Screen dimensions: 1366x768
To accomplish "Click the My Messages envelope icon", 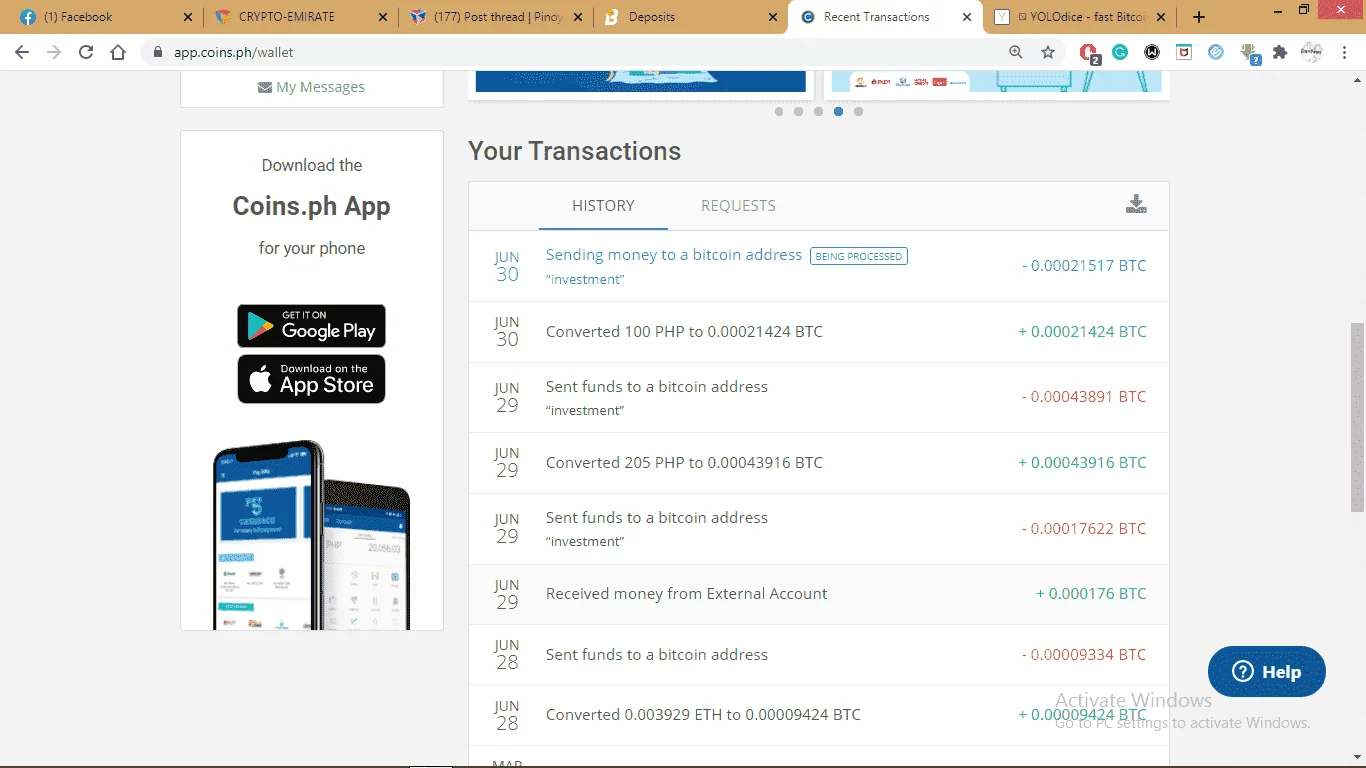I will [x=265, y=87].
